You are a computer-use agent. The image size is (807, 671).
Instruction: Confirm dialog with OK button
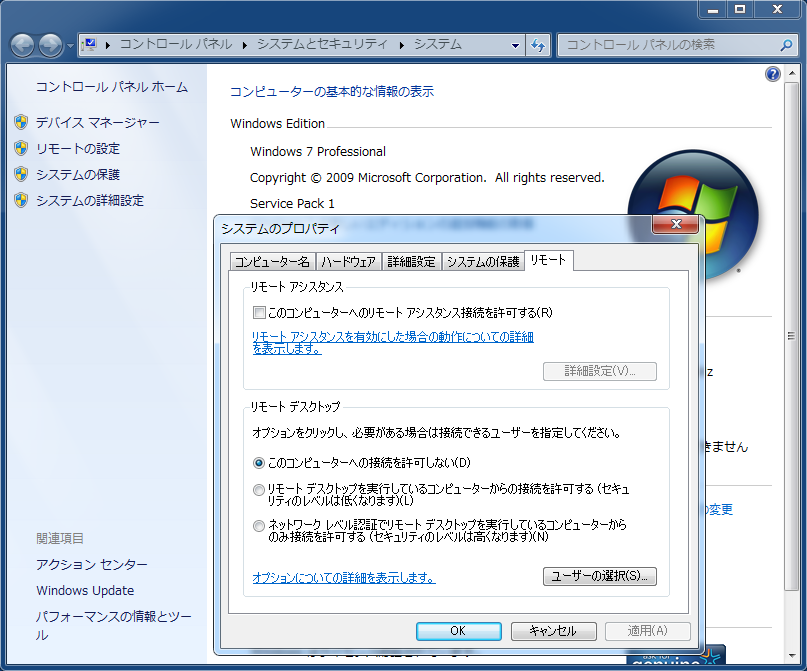(x=459, y=631)
